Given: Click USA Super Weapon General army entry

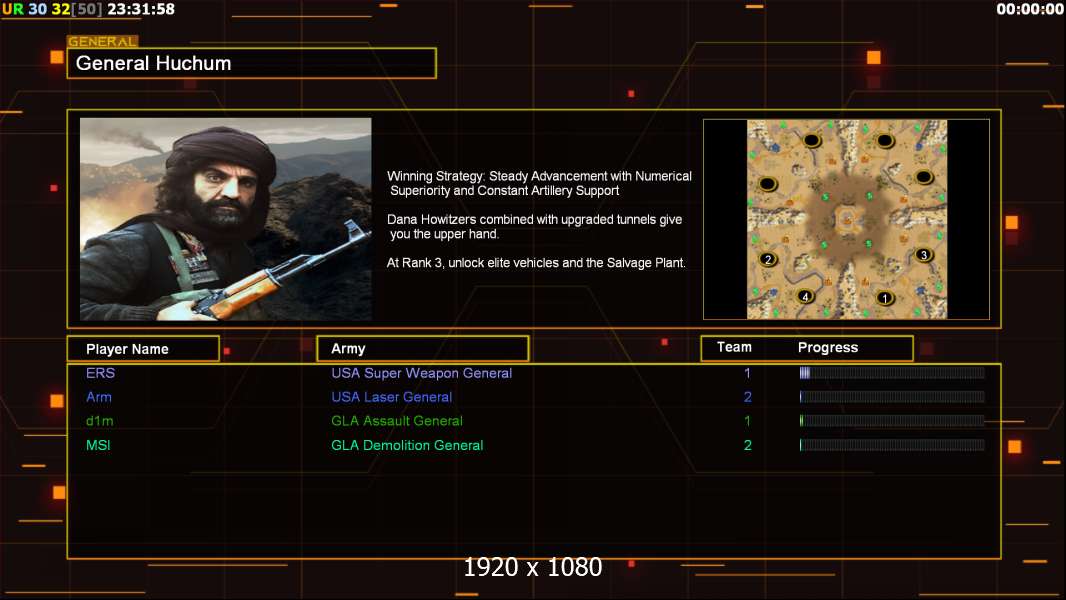Looking at the screenshot, I should [422, 373].
